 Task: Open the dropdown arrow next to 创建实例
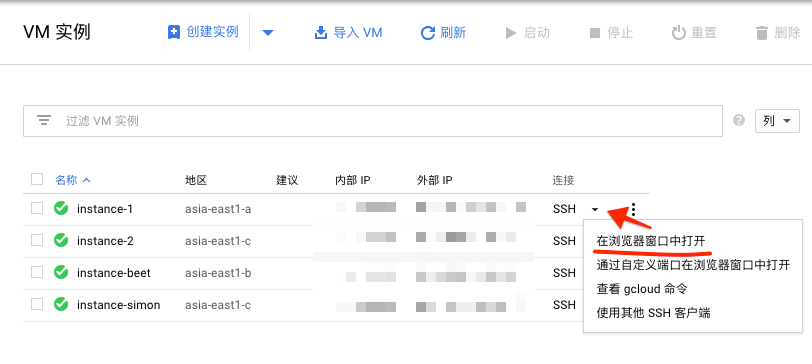tap(267, 33)
